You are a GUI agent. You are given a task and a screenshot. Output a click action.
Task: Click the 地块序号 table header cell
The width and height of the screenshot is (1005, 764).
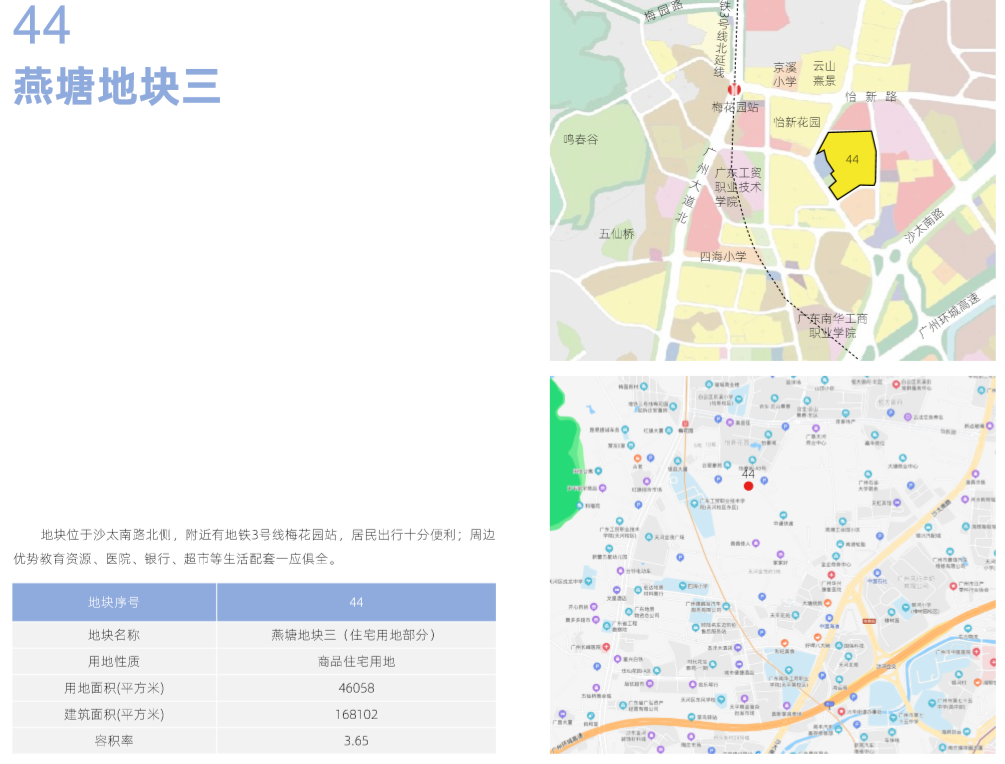[114, 602]
